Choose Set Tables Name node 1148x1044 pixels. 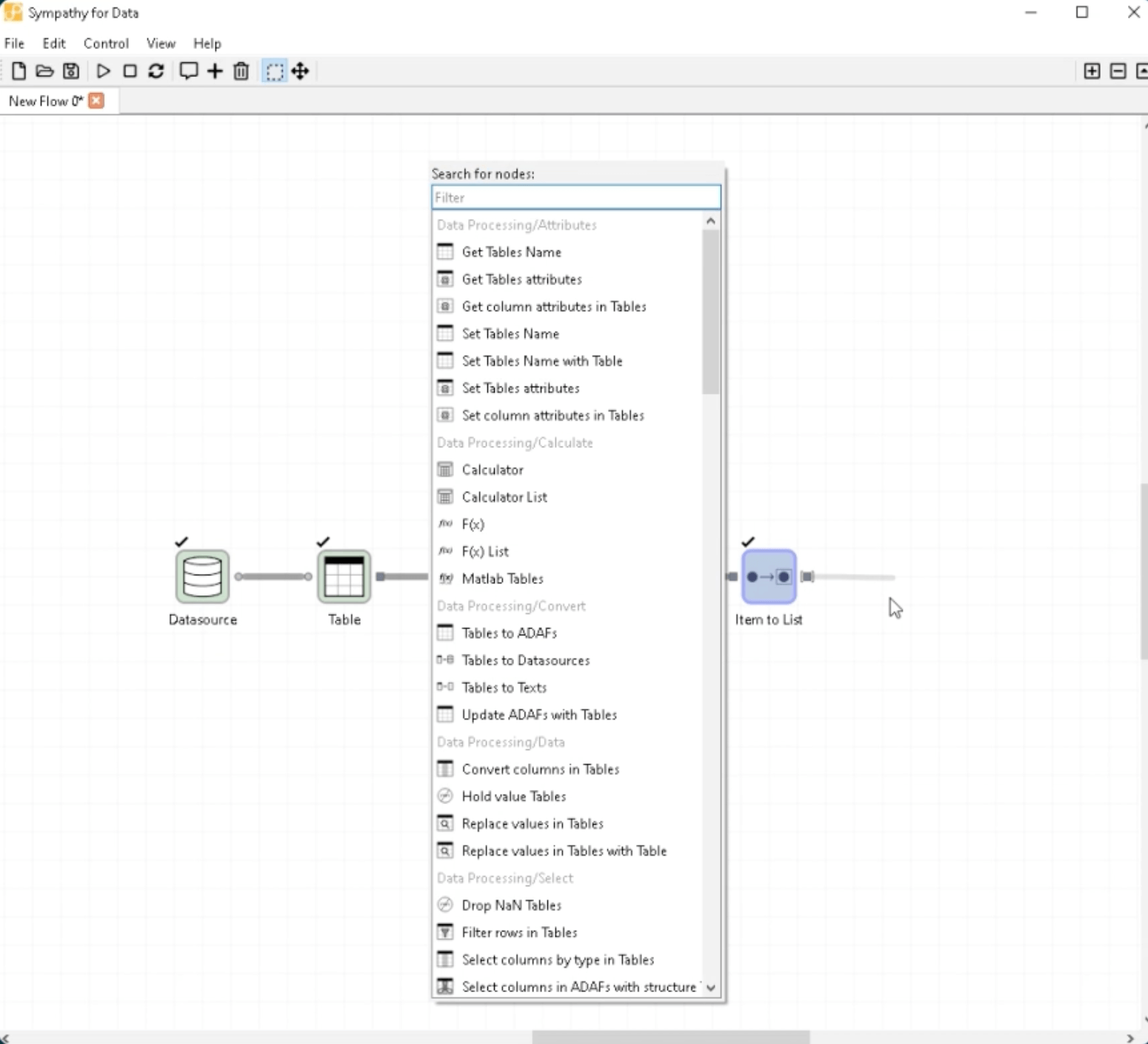coord(567,334)
